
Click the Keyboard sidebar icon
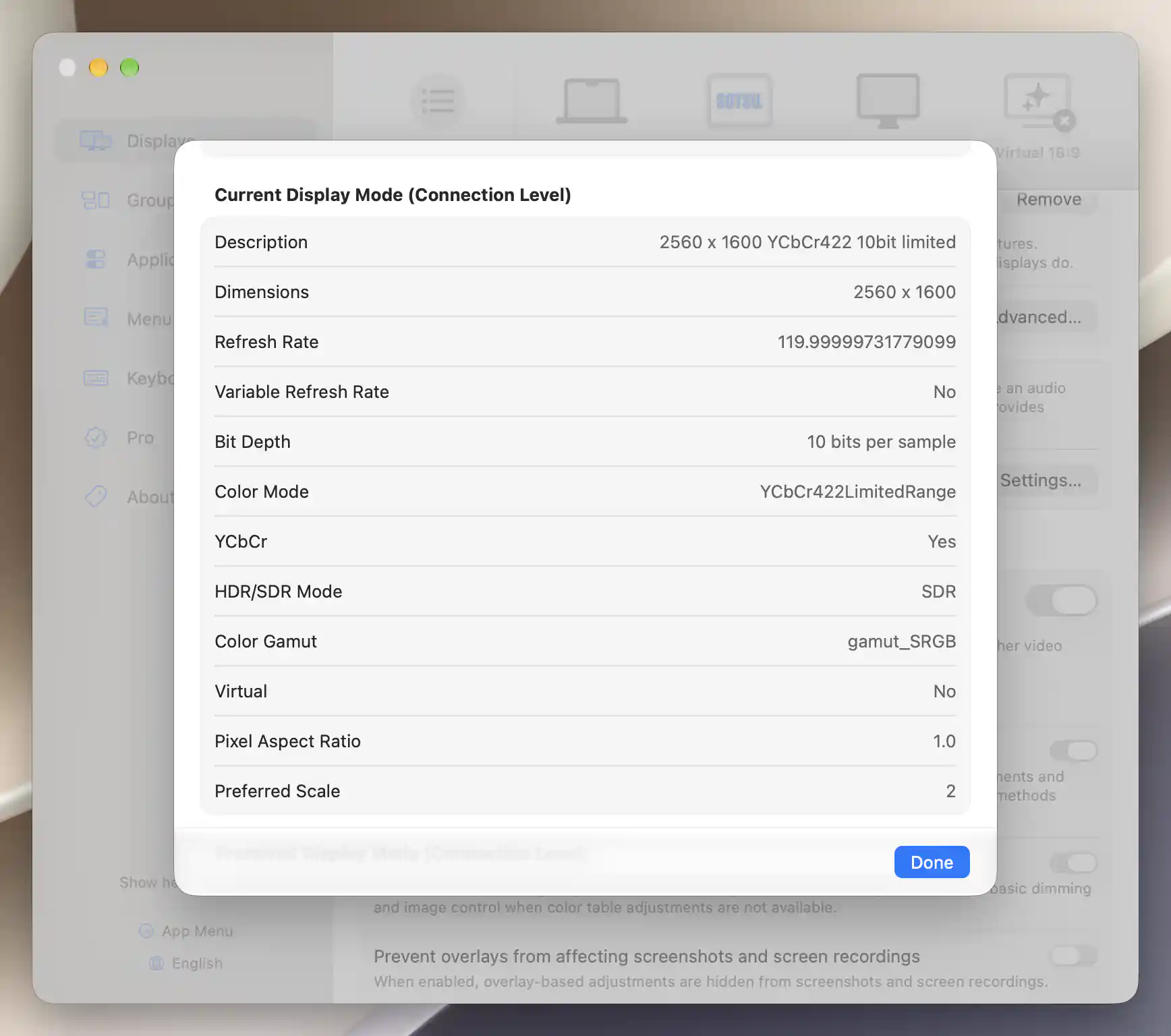[x=96, y=378]
